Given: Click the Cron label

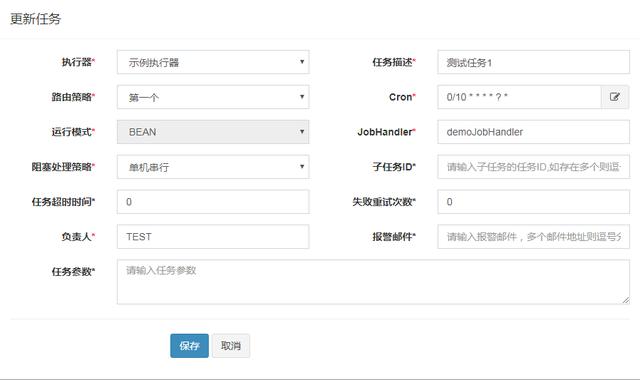Looking at the screenshot, I should pyautogui.click(x=402, y=97).
